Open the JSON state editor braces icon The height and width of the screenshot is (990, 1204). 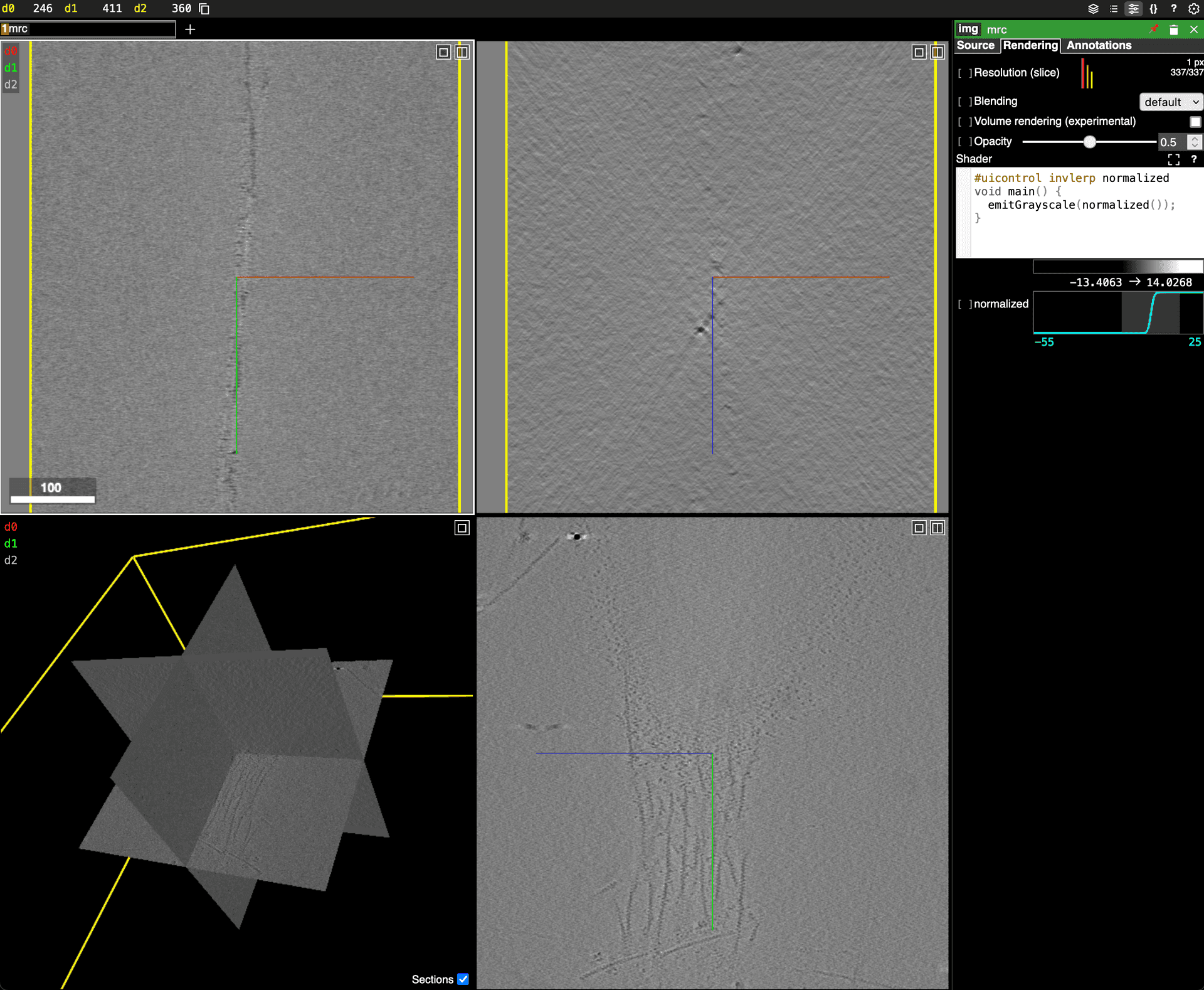(x=1153, y=9)
